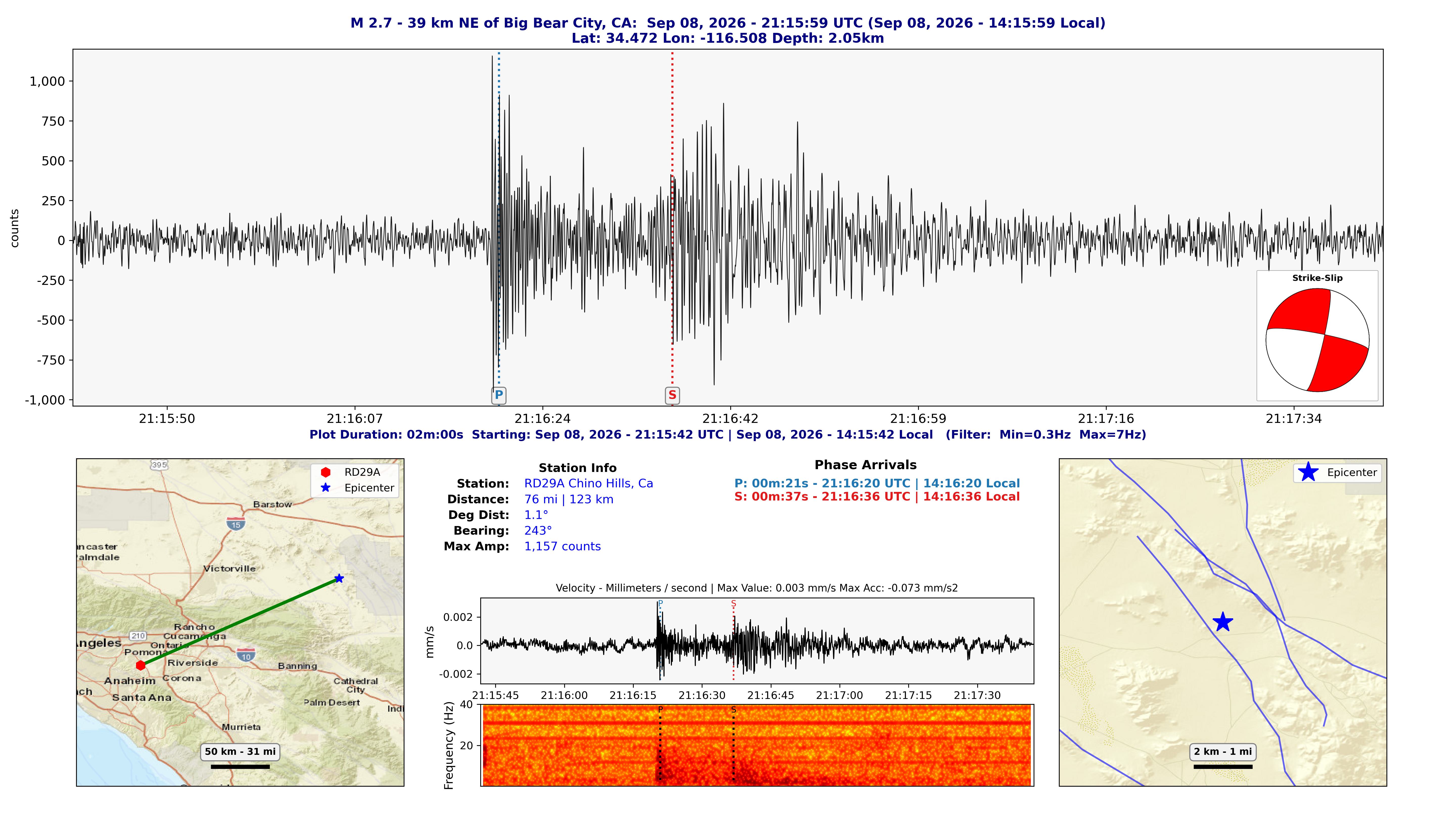Click the red S marker label on seismogram
This screenshot has width=1456, height=819.
672,395
